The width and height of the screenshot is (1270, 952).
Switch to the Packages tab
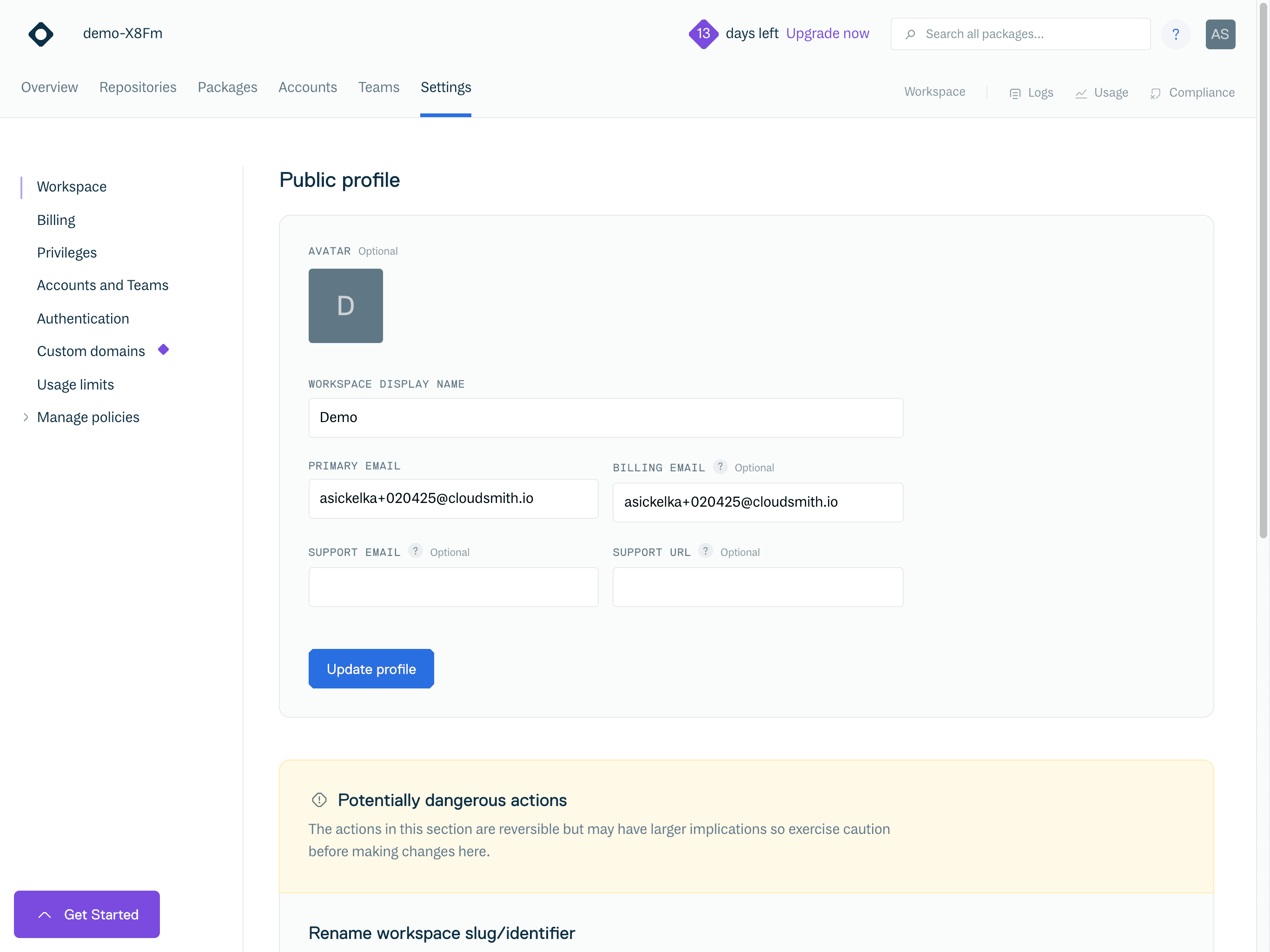tap(227, 87)
